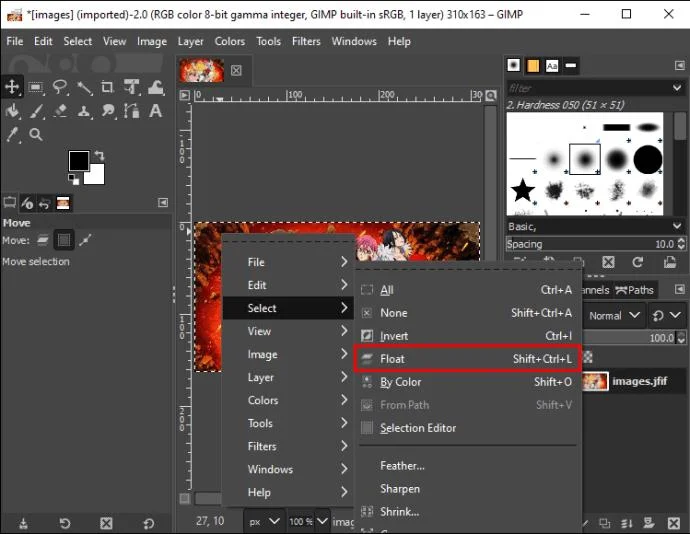The height and width of the screenshot is (534, 690).
Task: Set move mode to layer
Action: tap(43, 240)
